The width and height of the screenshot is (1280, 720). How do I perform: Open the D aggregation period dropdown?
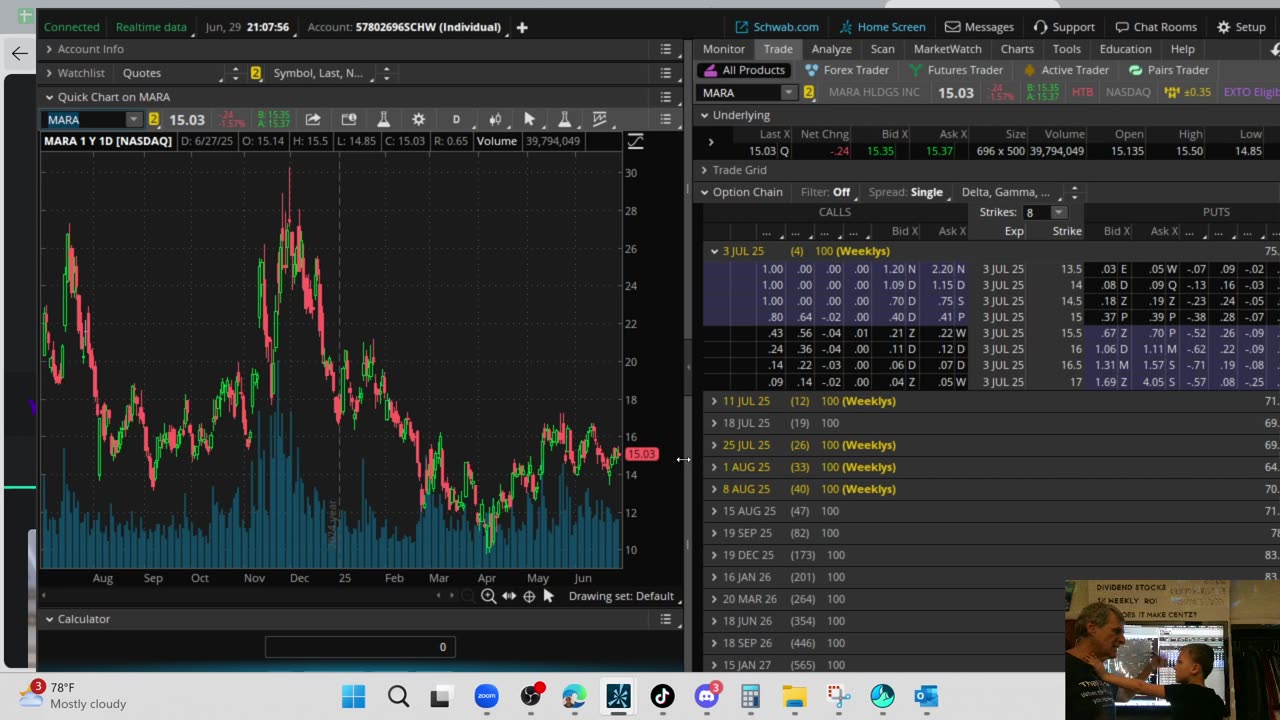pyautogui.click(x=456, y=120)
